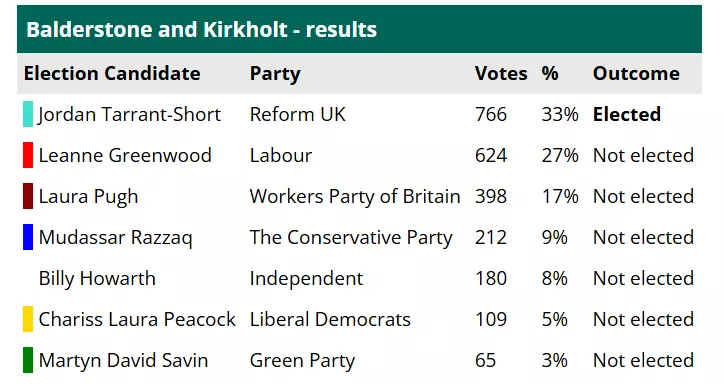Click the green Green Party color swatch
This screenshot has height=384, width=724.
pyautogui.click(x=28, y=360)
